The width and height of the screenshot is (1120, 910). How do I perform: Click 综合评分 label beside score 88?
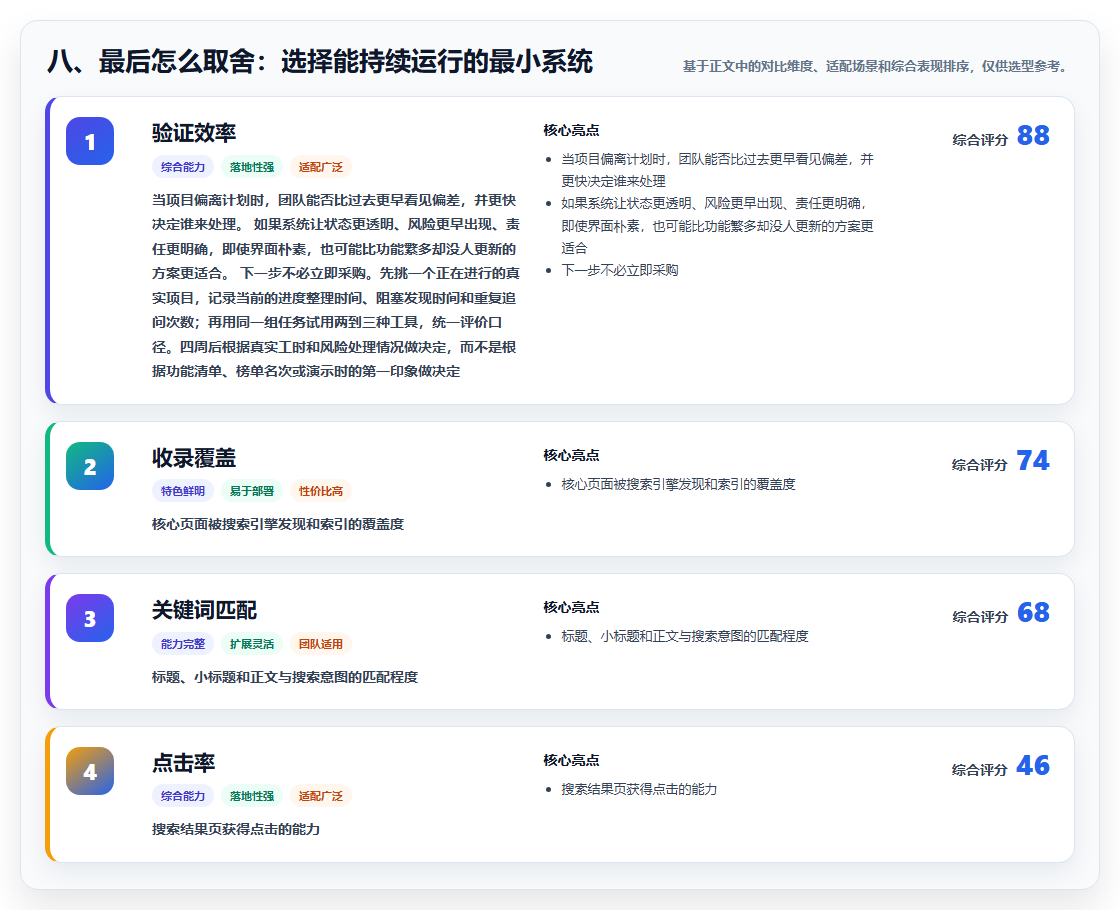[980, 139]
